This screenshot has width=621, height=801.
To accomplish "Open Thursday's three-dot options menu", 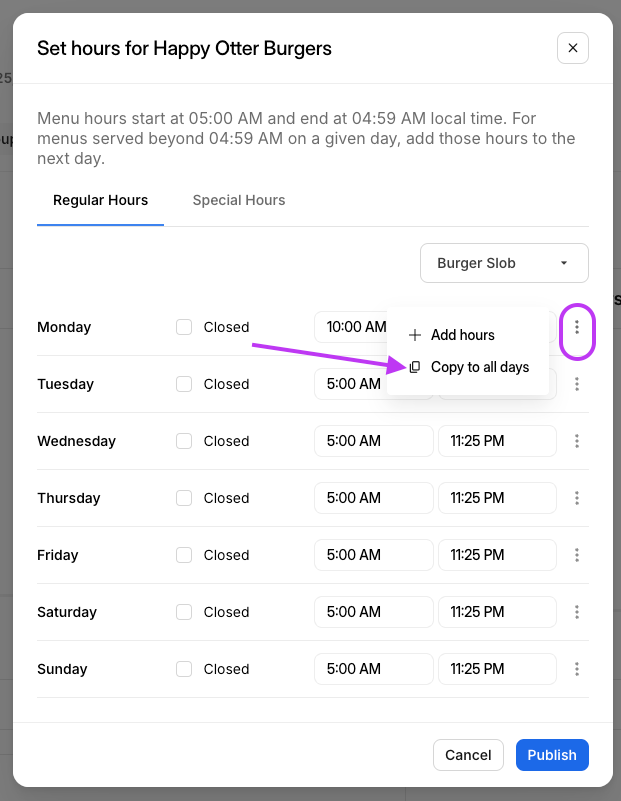I will [x=577, y=498].
